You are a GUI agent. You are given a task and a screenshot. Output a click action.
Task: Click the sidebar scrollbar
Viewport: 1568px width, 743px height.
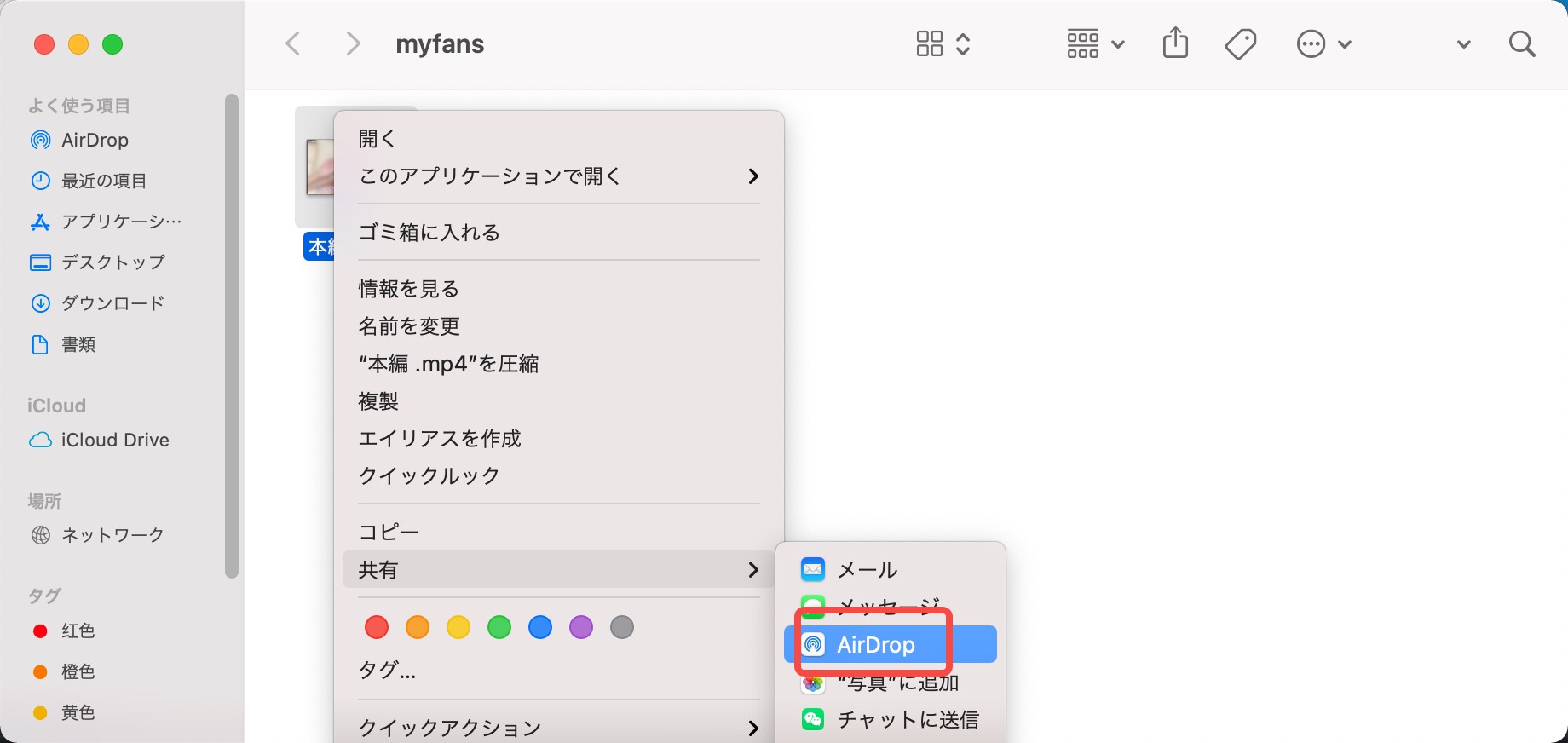231,337
